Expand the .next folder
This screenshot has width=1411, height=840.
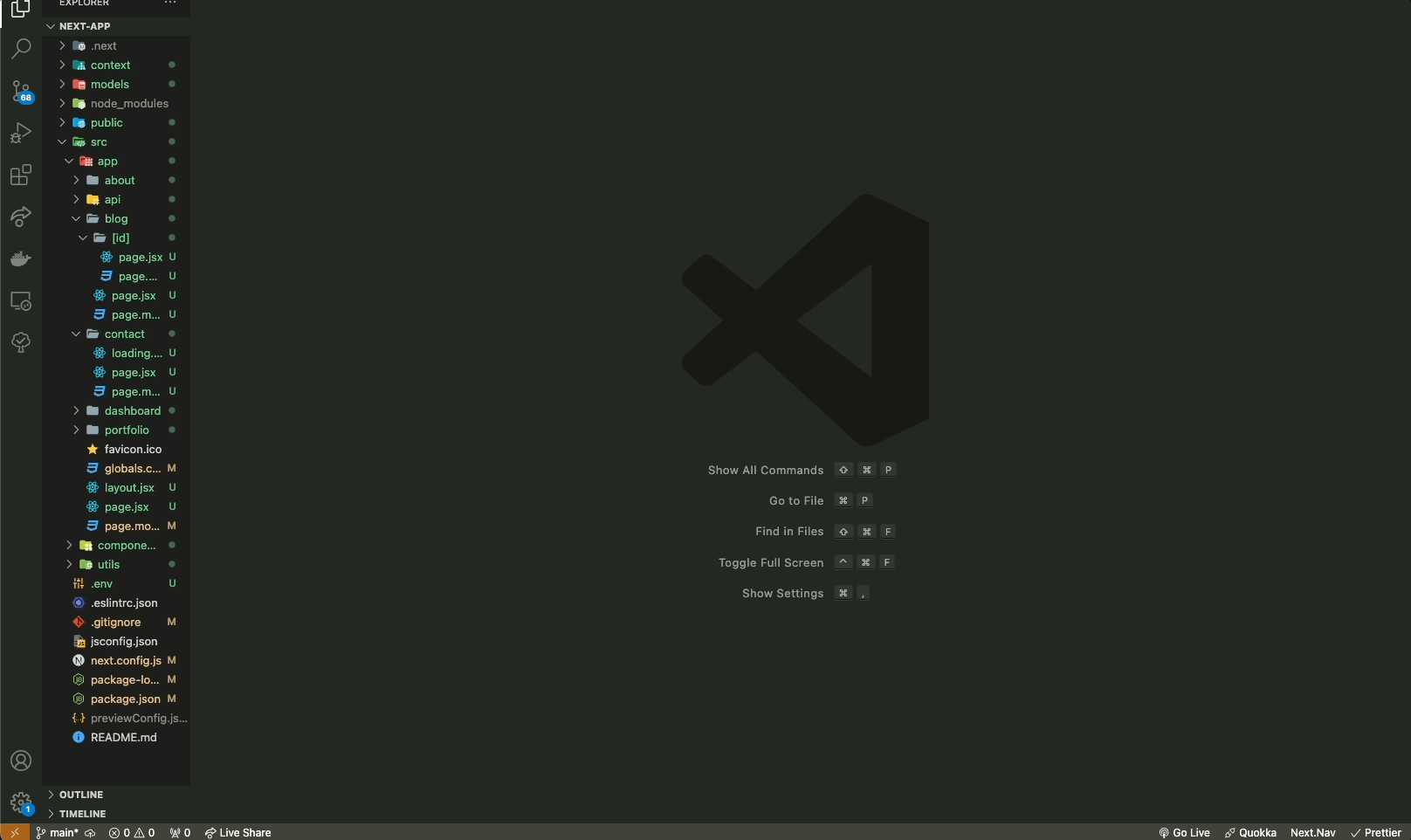(116, 45)
